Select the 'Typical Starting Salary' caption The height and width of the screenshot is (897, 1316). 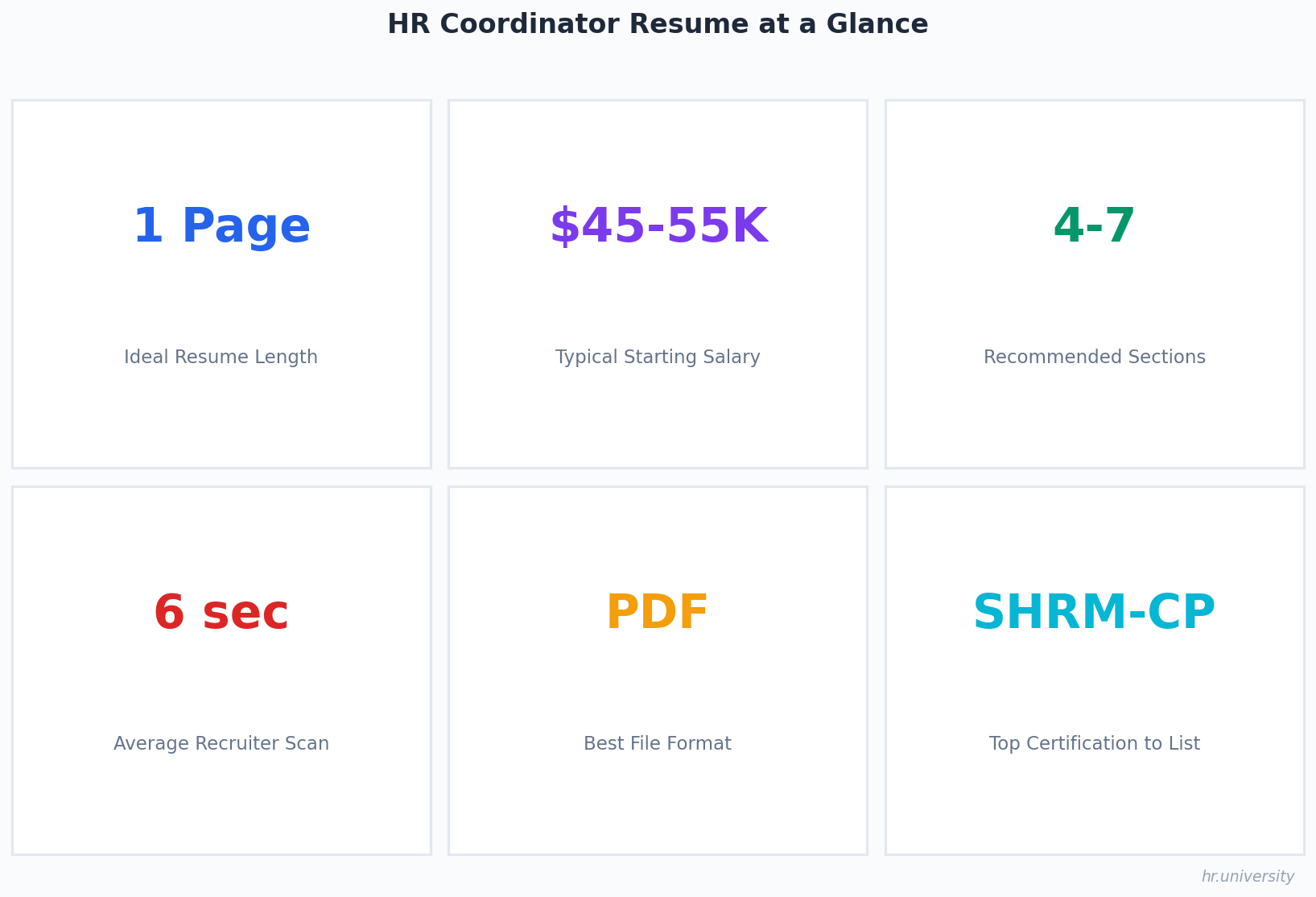pyautogui.click(x=658, y=358)
